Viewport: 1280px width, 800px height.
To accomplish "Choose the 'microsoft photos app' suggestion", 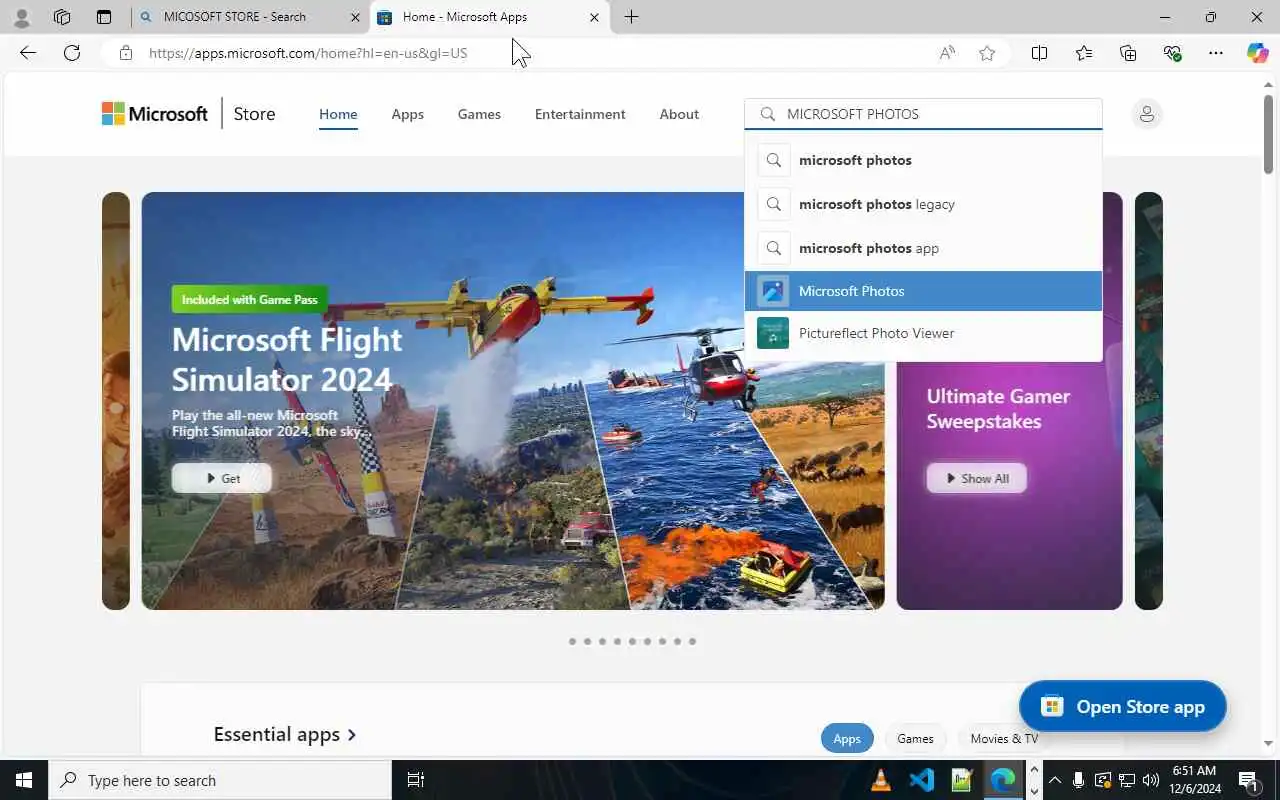I will coord(923,248).
